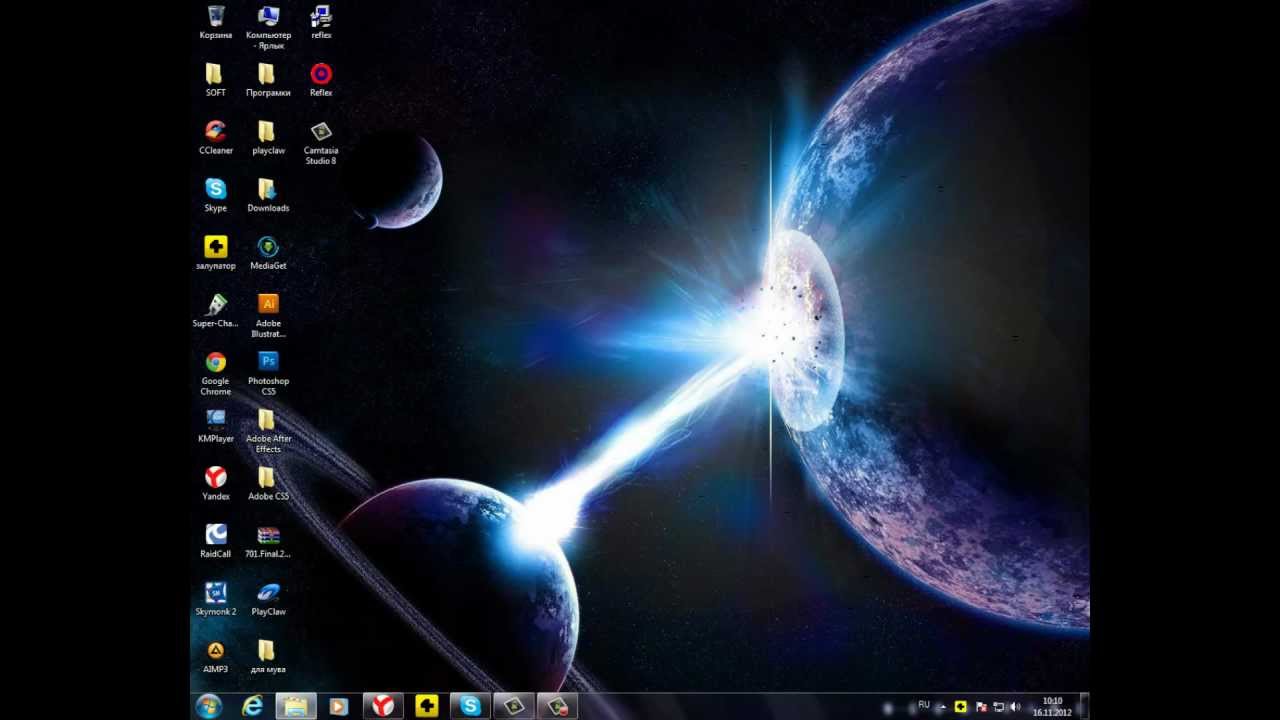Select the Adobe After Effects folder

(268, 431)
